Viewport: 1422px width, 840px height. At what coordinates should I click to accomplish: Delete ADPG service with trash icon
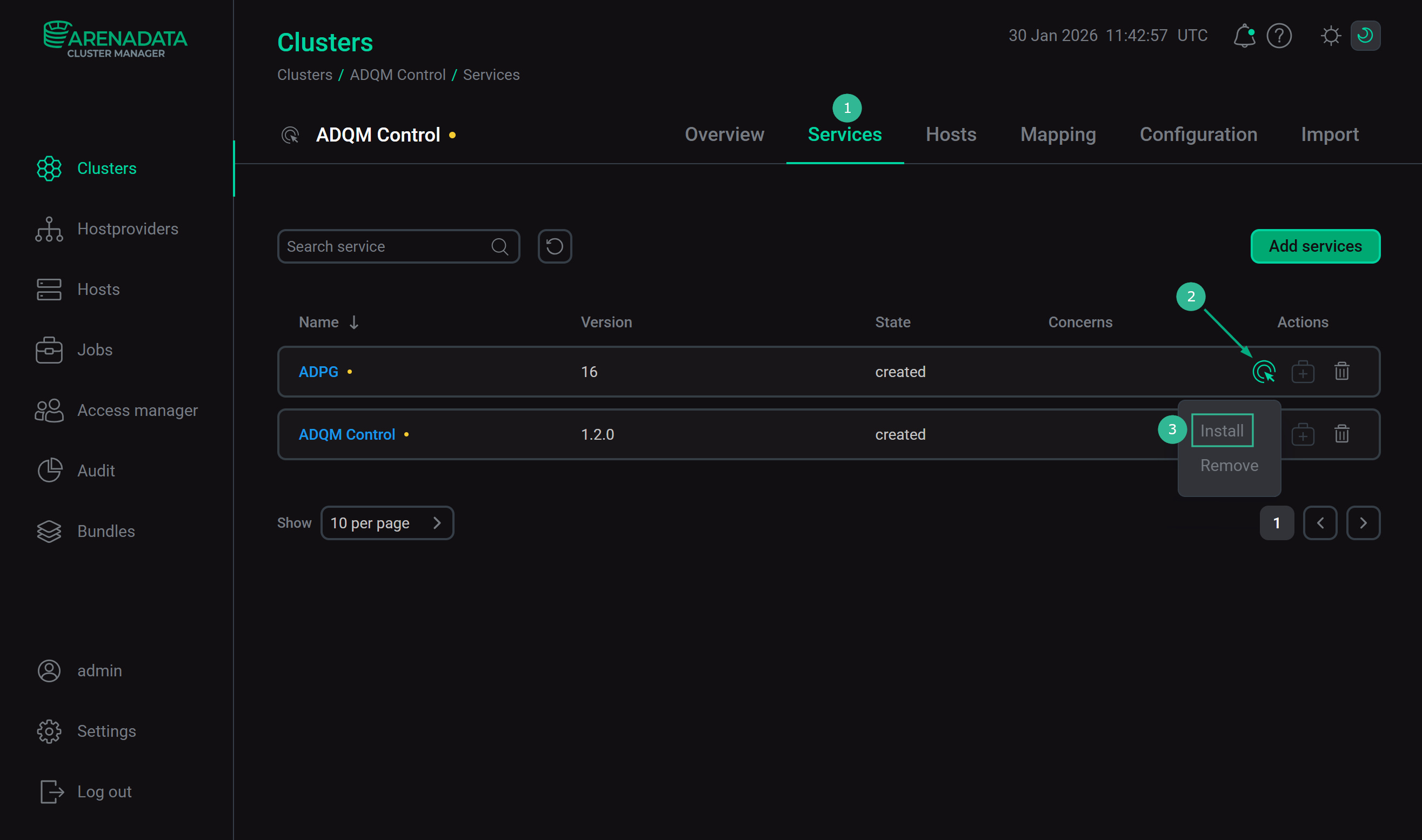(1341, 372)
